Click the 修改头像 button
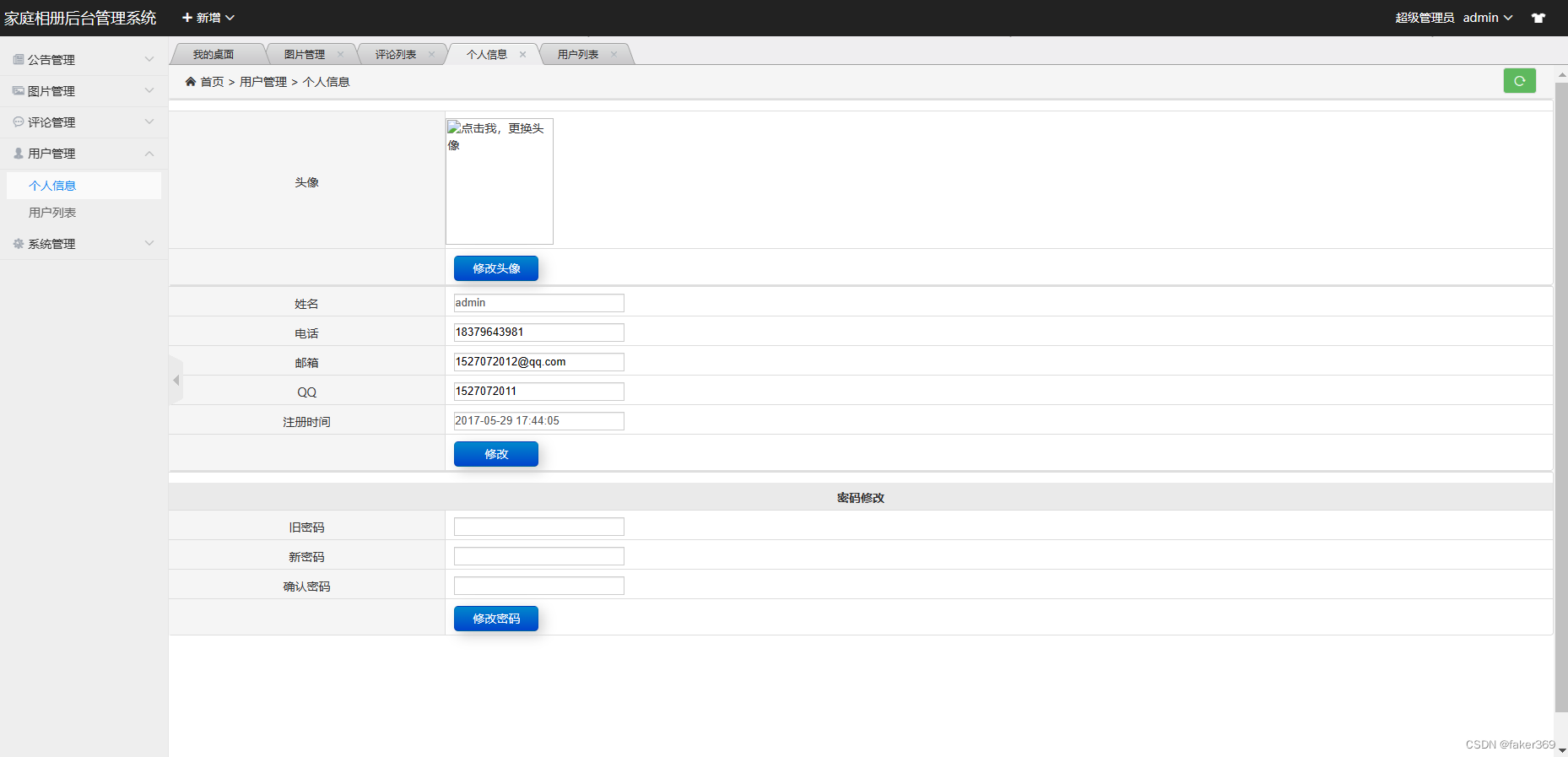Image resolution: width=1568 pixels, height=757 pixels. click(496, 268)
